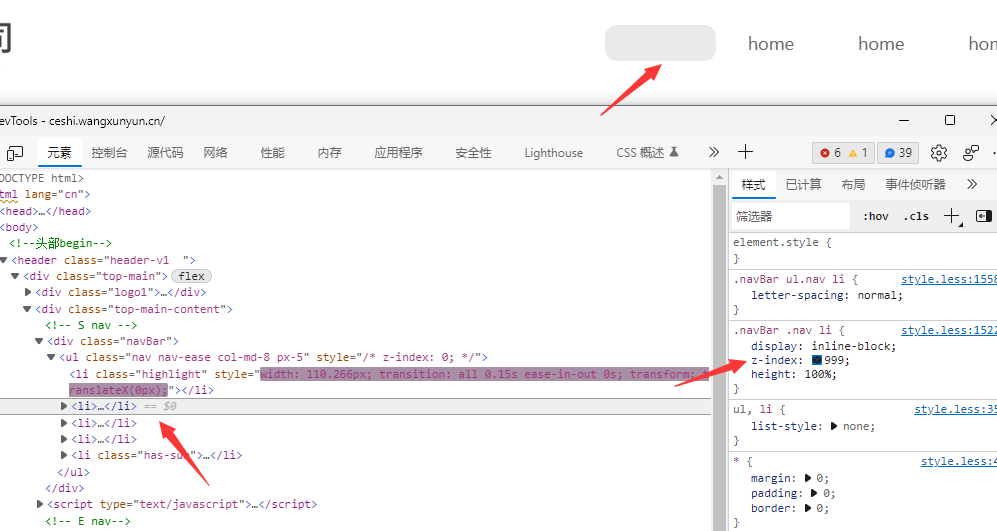The image size is (997, 531).
Task: Edit display: inline-block value
Action: point(850,346)
